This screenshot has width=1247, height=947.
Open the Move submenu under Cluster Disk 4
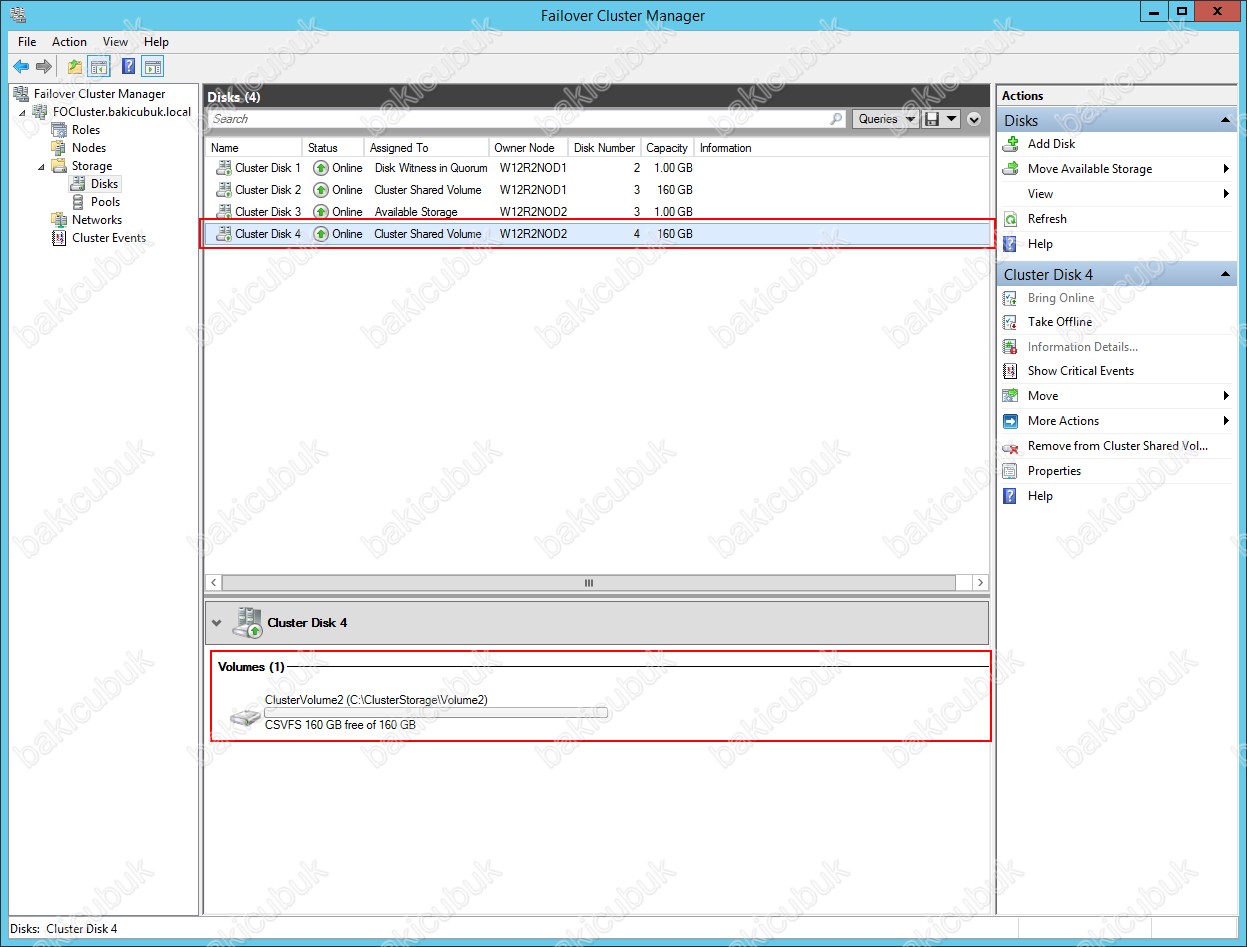(x=1117, y=396)
